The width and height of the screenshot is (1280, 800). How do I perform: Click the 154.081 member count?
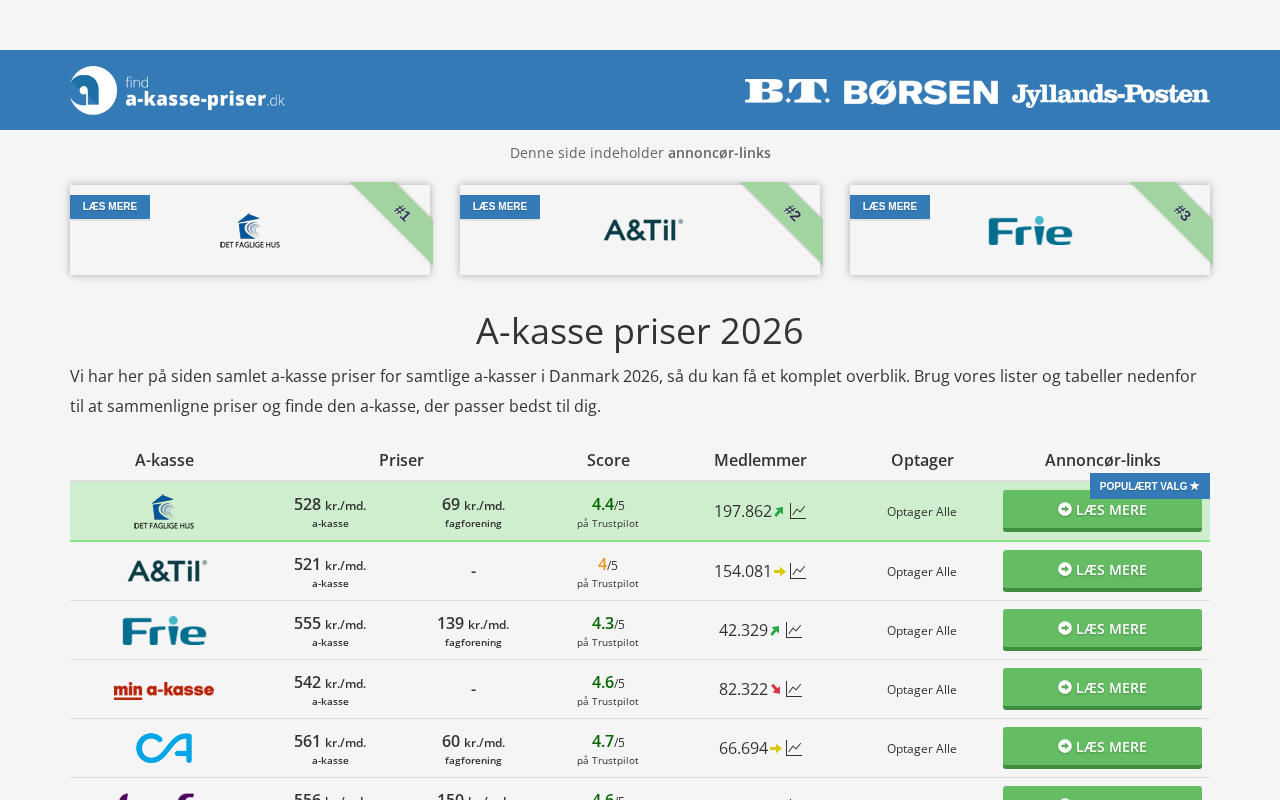click(743, 571)
